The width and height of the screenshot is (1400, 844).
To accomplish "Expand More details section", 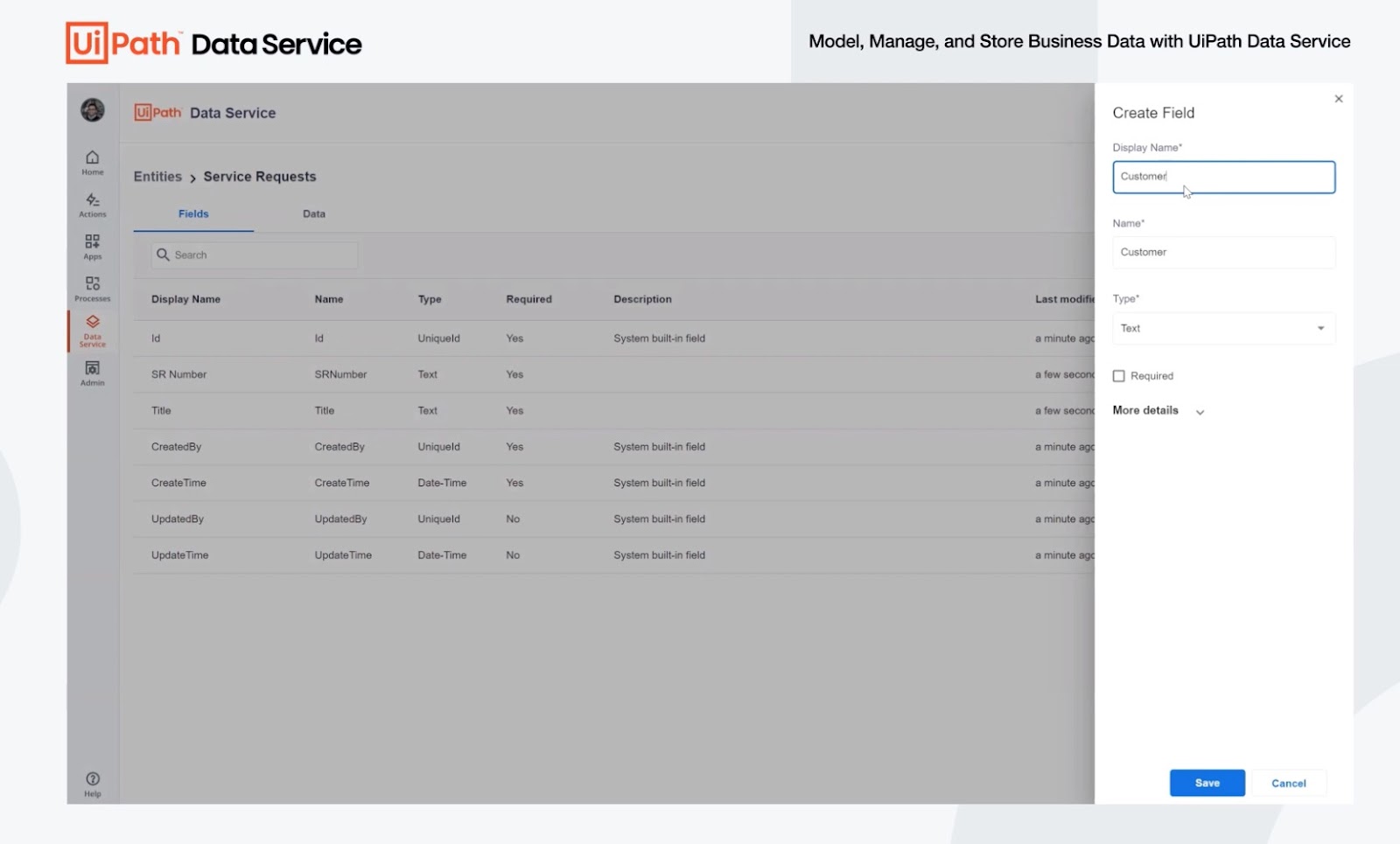I will (1158, 411).
